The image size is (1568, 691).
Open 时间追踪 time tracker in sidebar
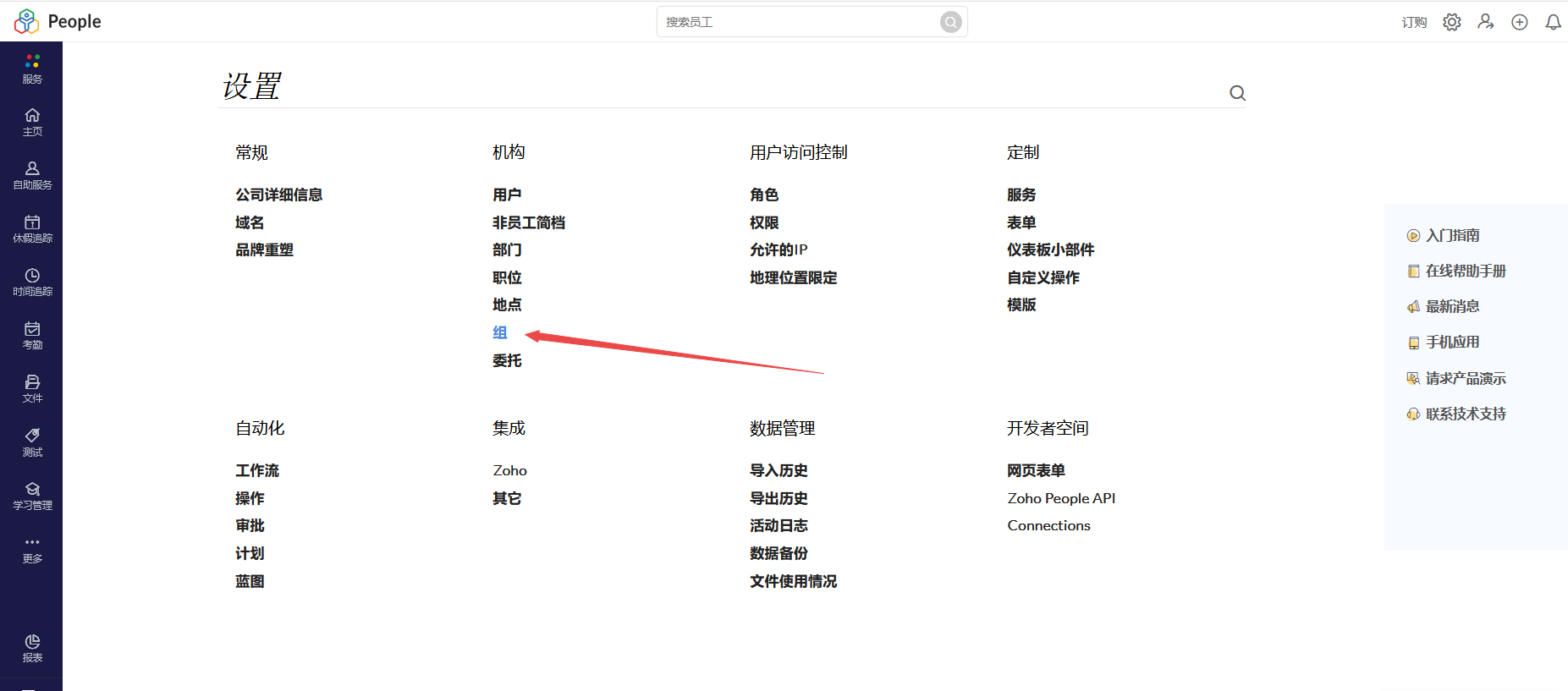point(32,282)
